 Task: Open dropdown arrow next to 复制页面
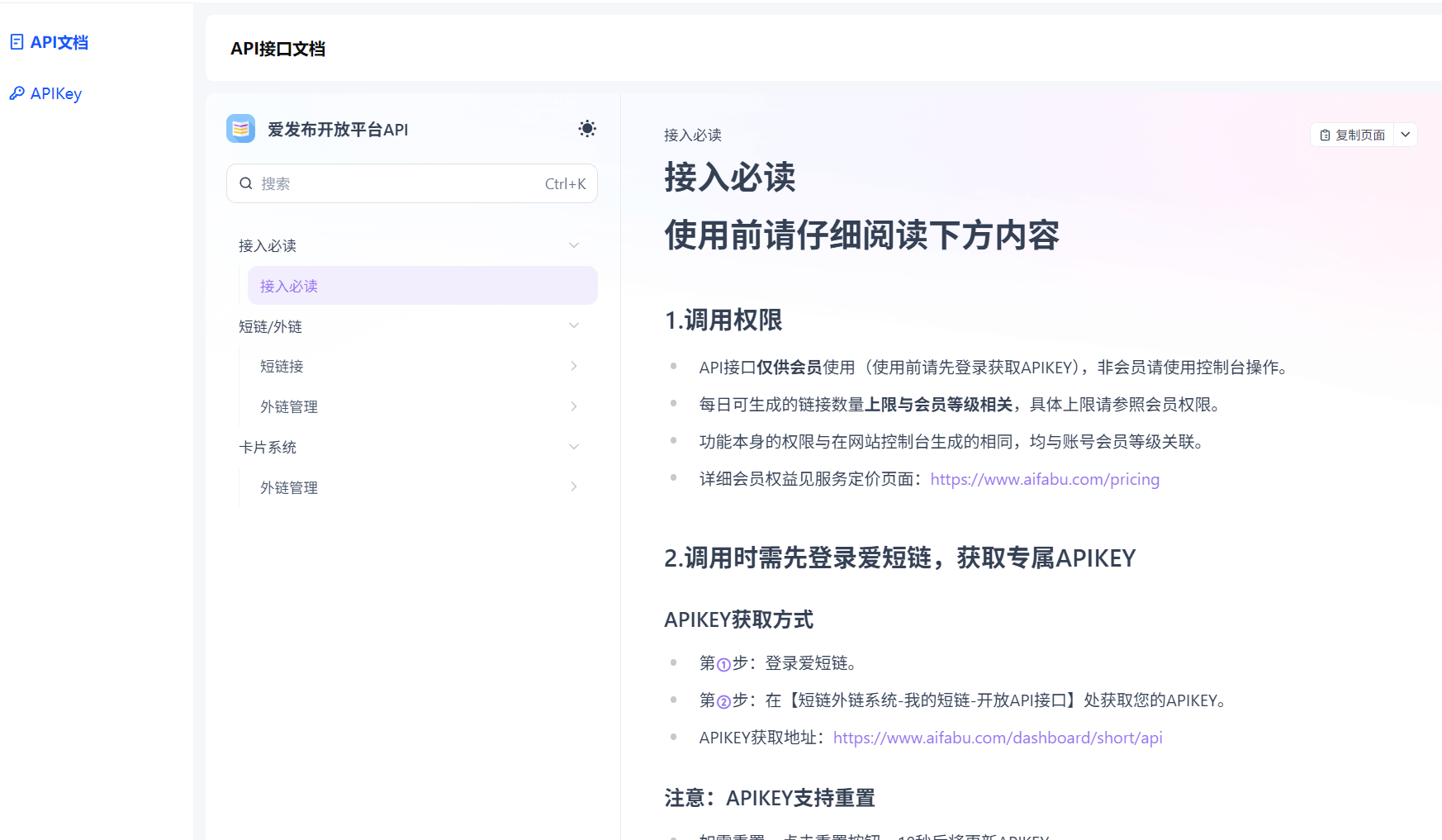tap(1406, 135)
